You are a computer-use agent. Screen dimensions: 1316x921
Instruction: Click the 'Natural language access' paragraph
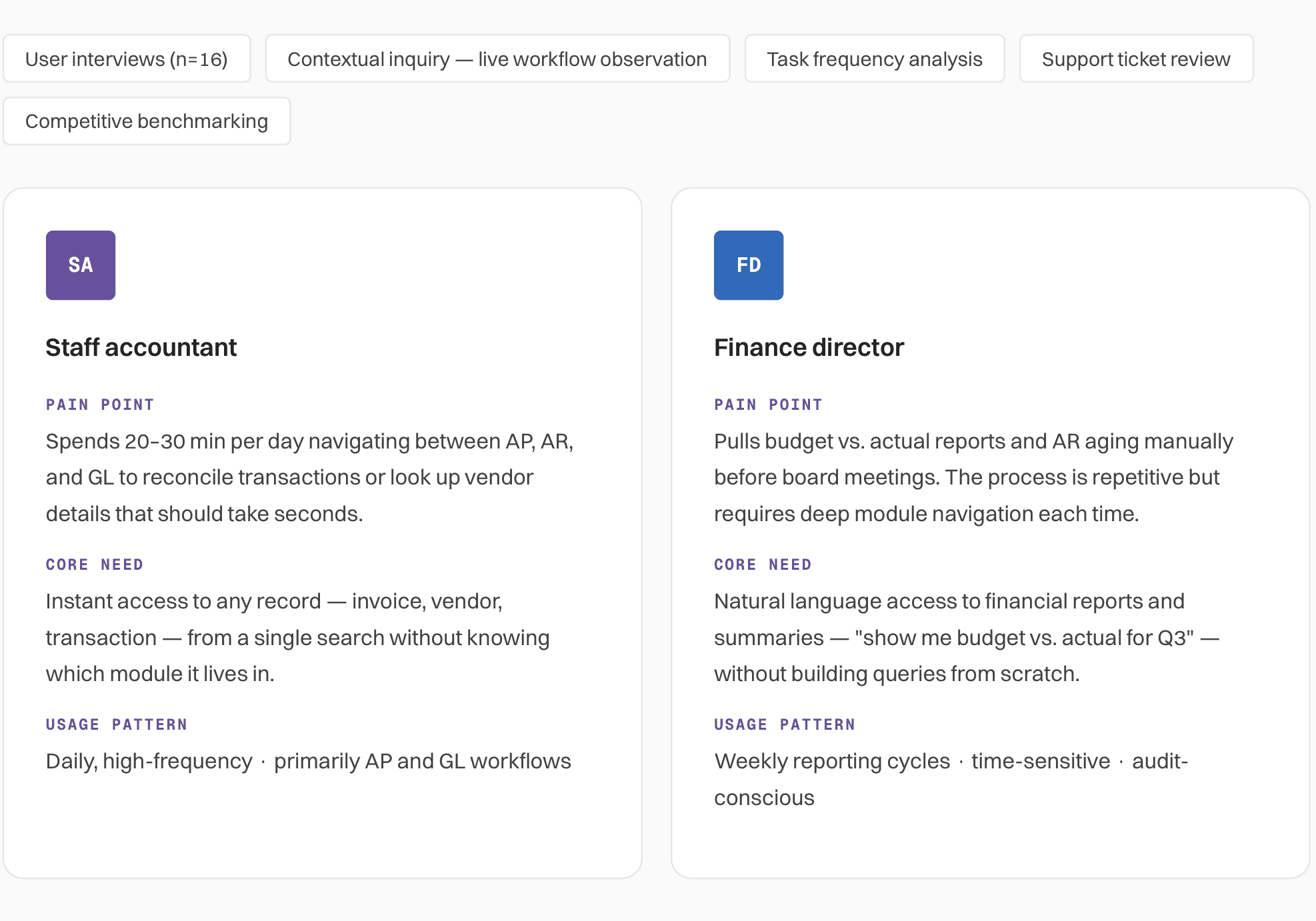click(x=967, y=637)
